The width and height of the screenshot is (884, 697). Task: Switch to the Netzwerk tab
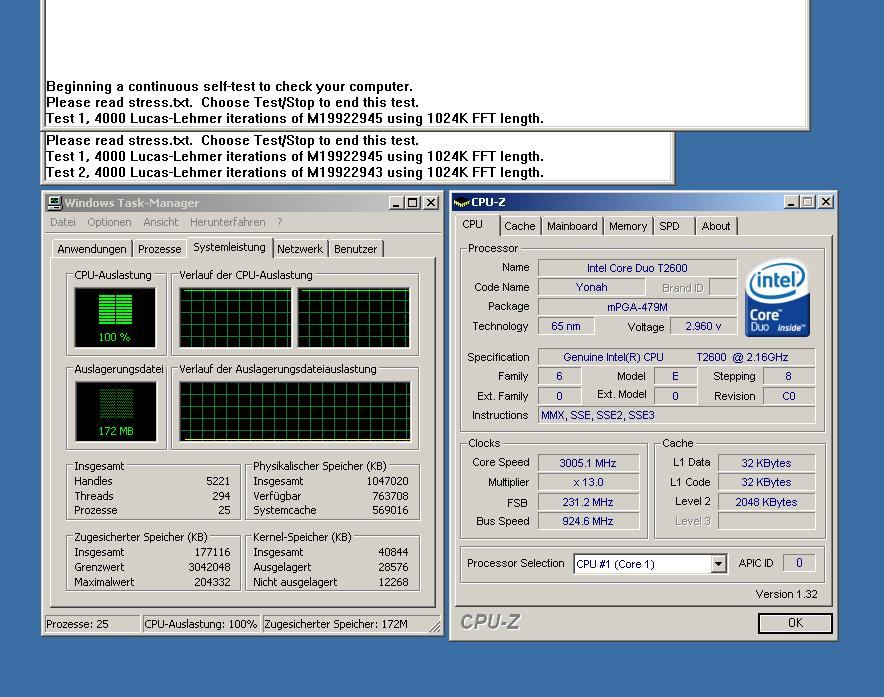coord(300,249)
